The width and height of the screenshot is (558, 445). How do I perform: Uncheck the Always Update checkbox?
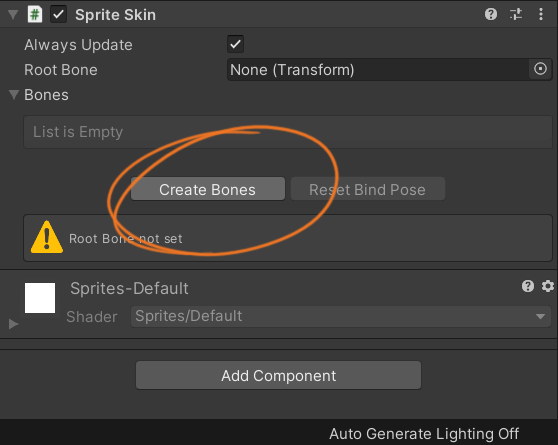235,44
